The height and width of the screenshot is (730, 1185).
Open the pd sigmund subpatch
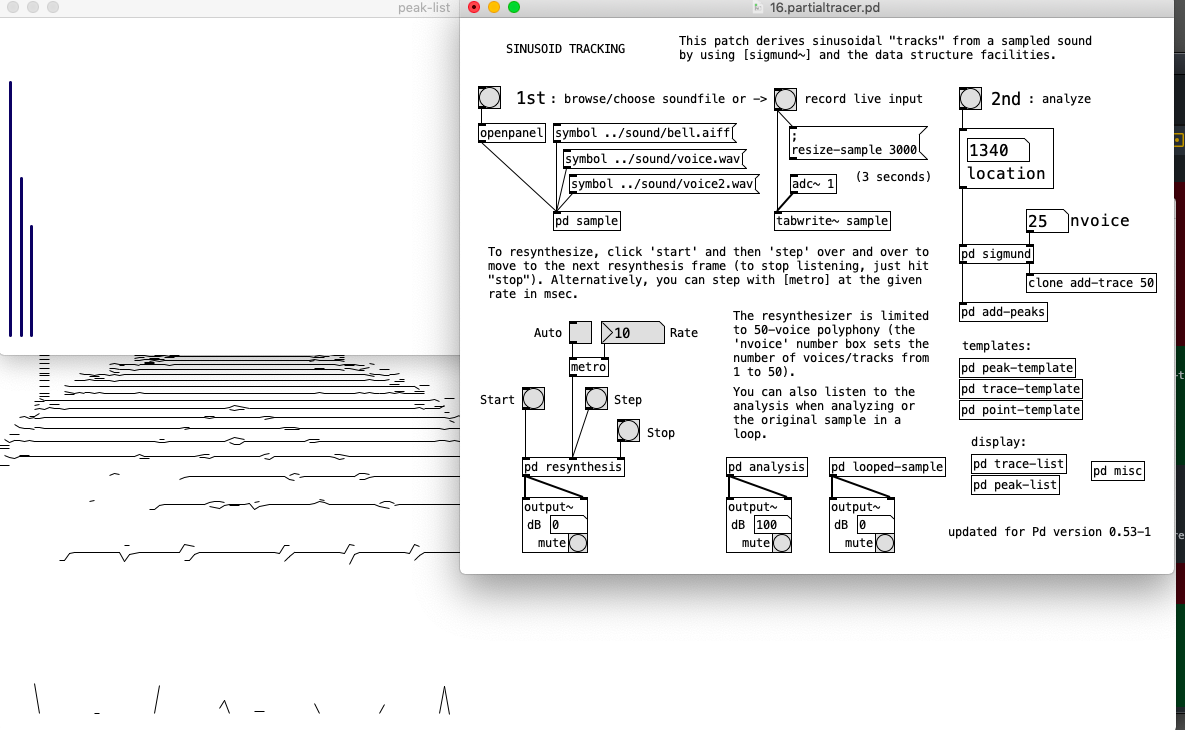tap(995, 254)
